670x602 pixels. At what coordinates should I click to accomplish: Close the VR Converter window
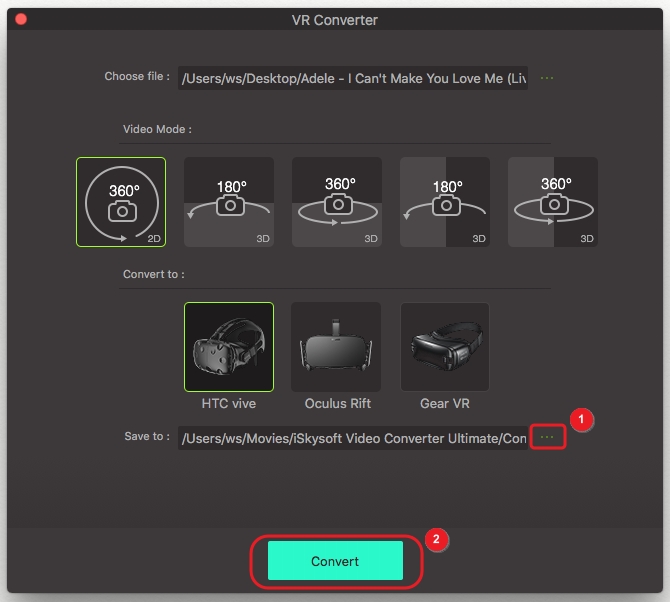(x=21, y=19)
